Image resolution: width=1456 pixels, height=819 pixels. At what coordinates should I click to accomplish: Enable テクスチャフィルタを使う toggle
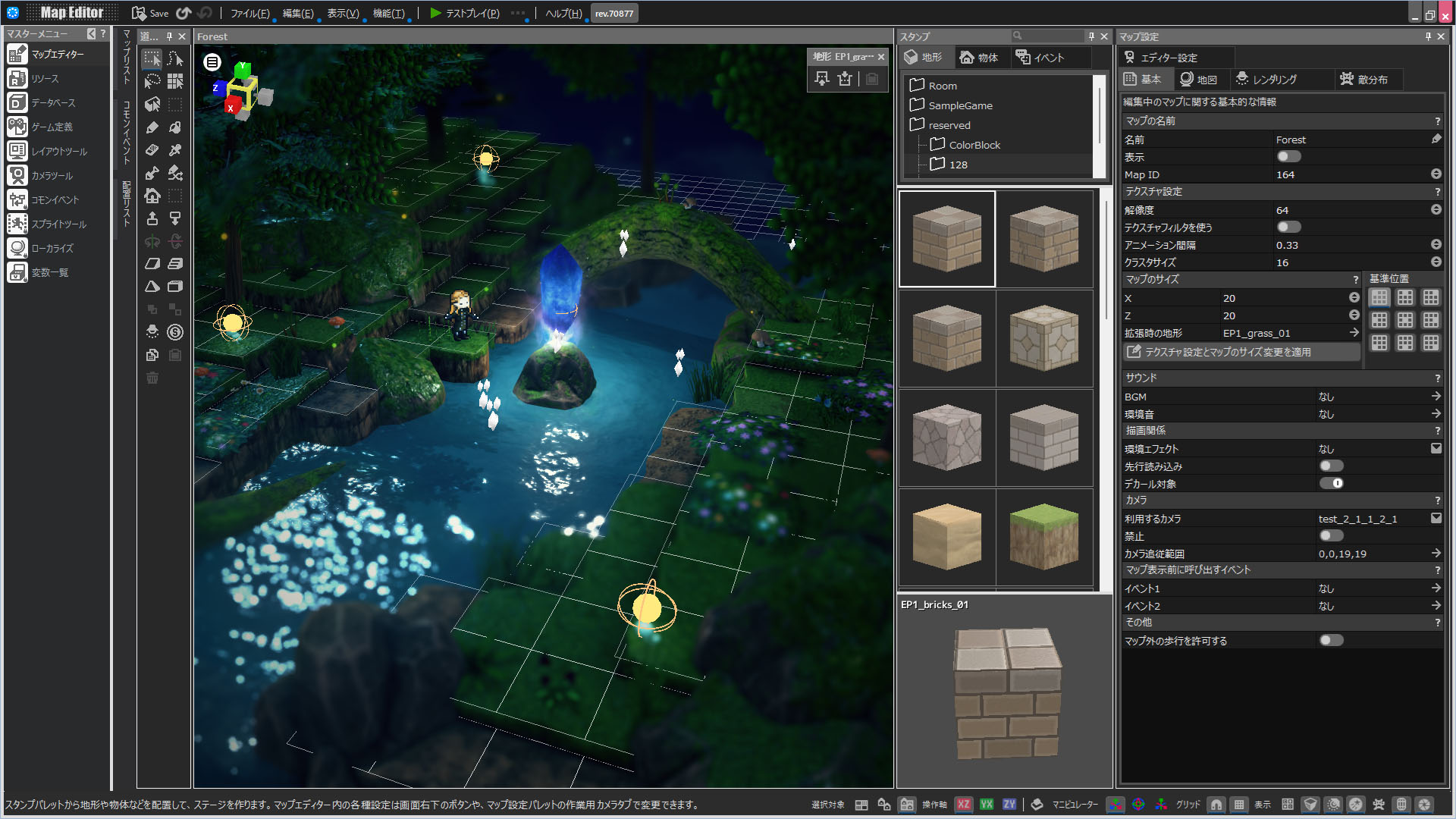pyautogui.click(x=1288, y=227)
